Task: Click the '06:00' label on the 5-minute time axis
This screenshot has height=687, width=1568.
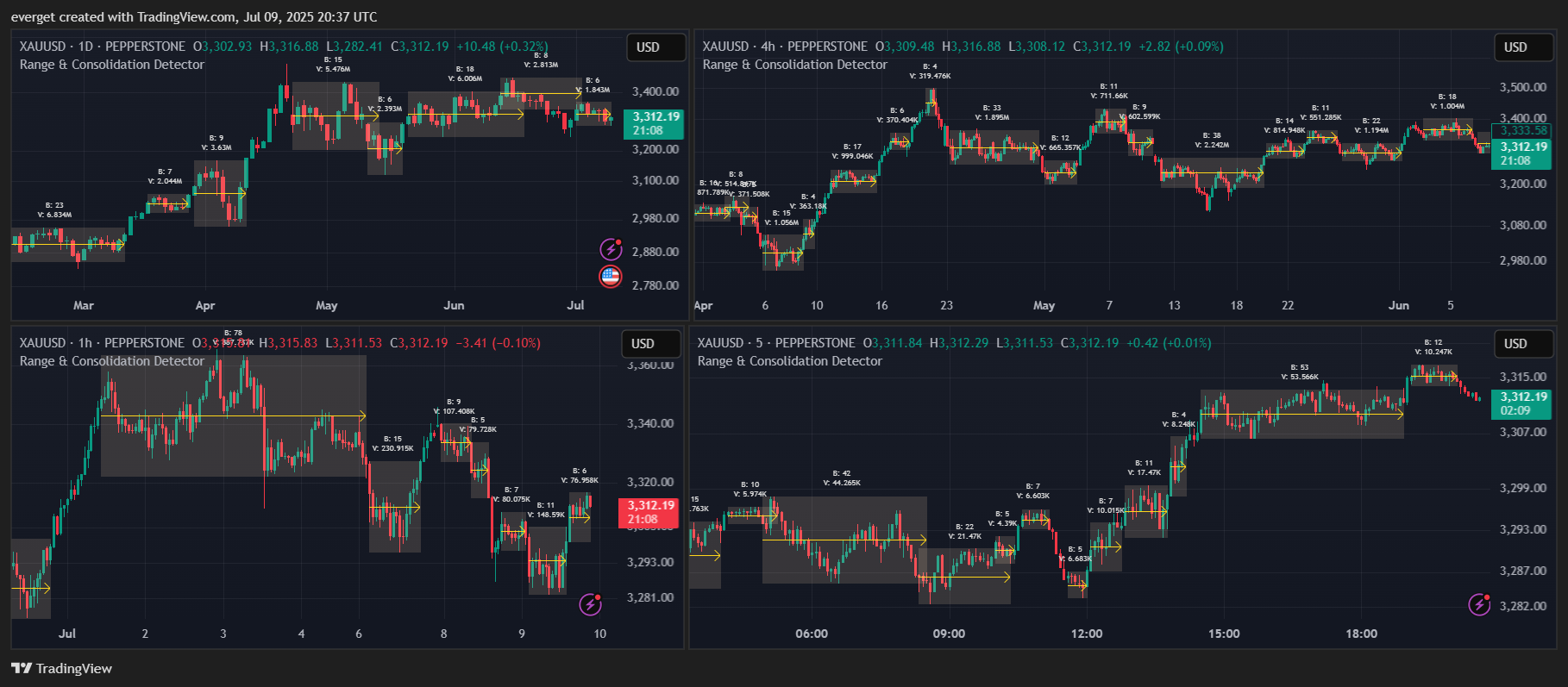Action: point(812,634)
